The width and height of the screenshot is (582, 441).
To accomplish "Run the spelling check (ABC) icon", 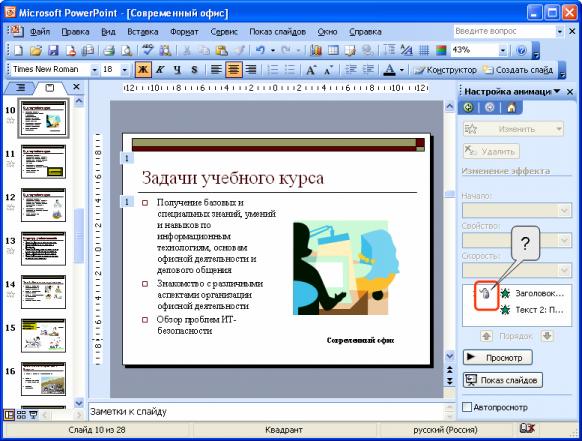I will click(147, 50).
